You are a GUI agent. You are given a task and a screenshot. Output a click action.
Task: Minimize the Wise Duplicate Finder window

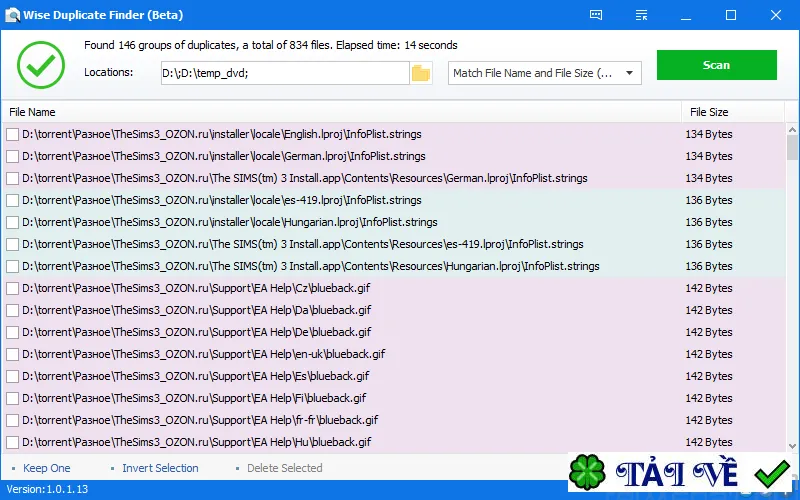point(686,15)
